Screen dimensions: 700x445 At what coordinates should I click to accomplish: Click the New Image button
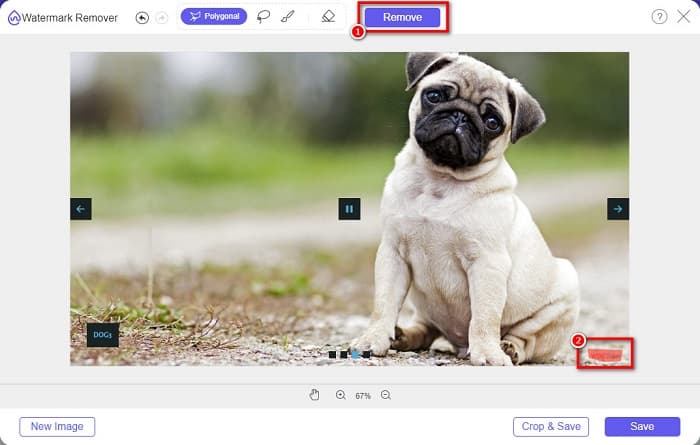tap(57, 427)
